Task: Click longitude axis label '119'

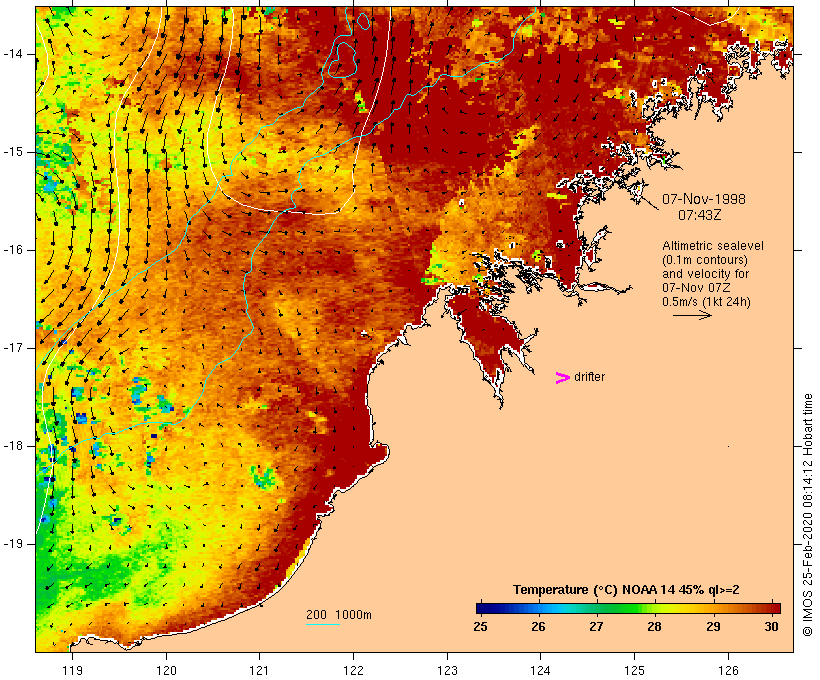Action: pyautogui.click(x=73, y=670)
